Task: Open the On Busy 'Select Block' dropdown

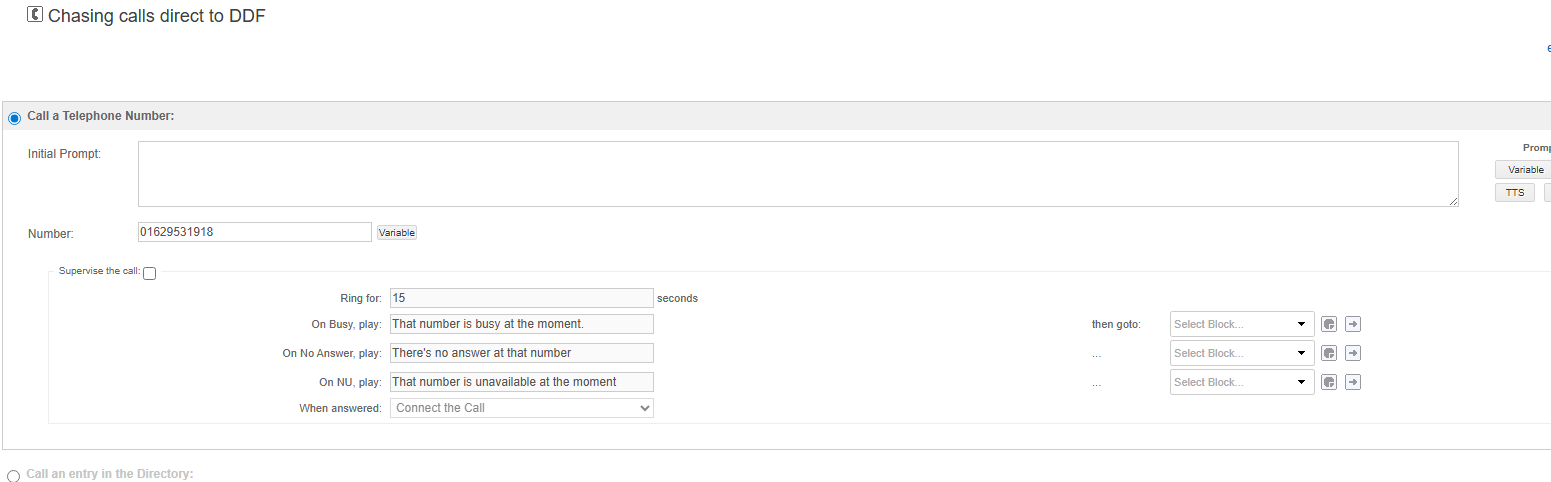Action: tap(1241, 324)
